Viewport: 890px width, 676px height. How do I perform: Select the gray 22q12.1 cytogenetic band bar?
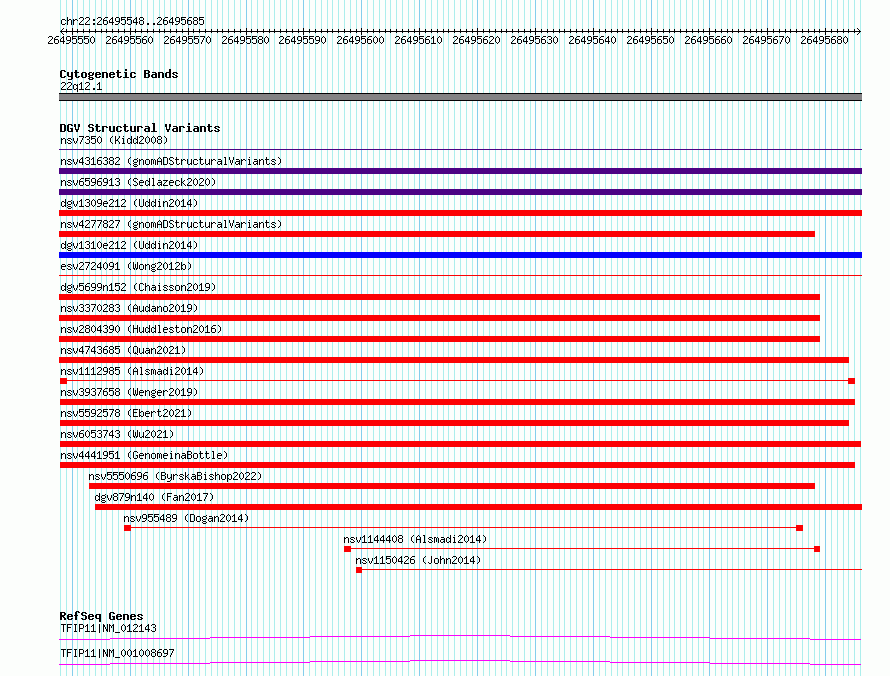[x=460, y=97]
